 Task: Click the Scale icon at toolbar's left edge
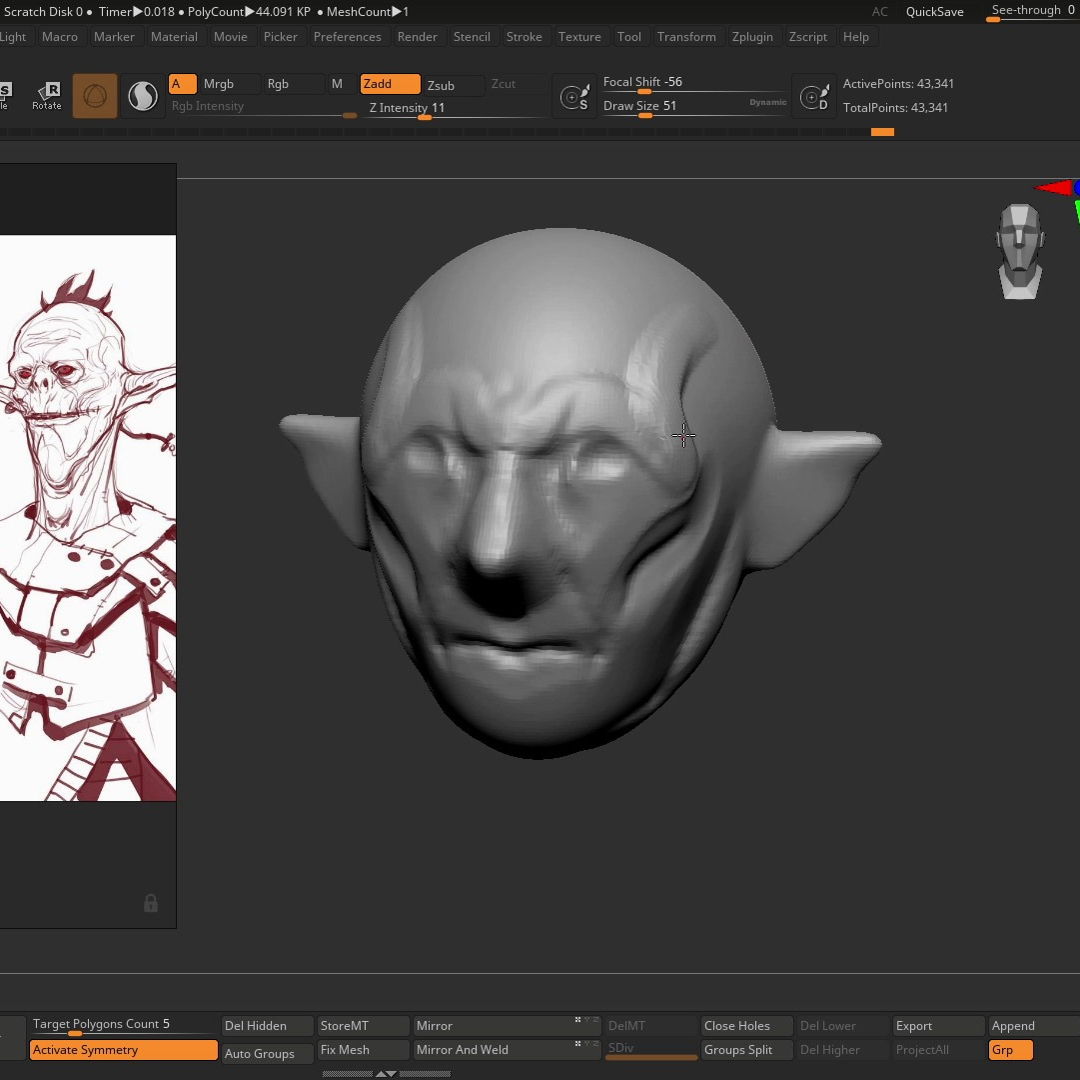[x=3, y=90]
